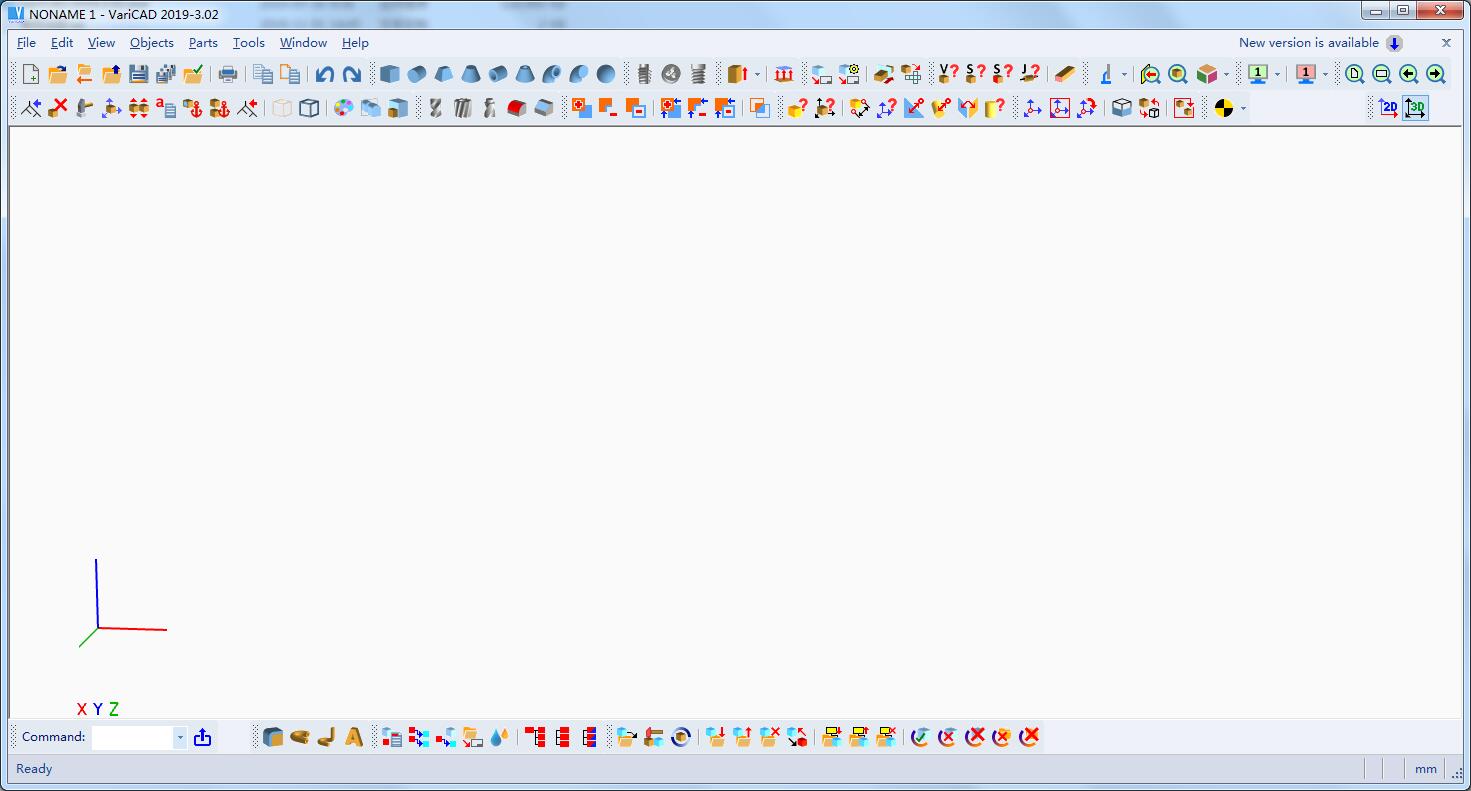Click the rightmost red X check icon in bottom toolbar
1471x791 pixels.
pos(1030,737)
